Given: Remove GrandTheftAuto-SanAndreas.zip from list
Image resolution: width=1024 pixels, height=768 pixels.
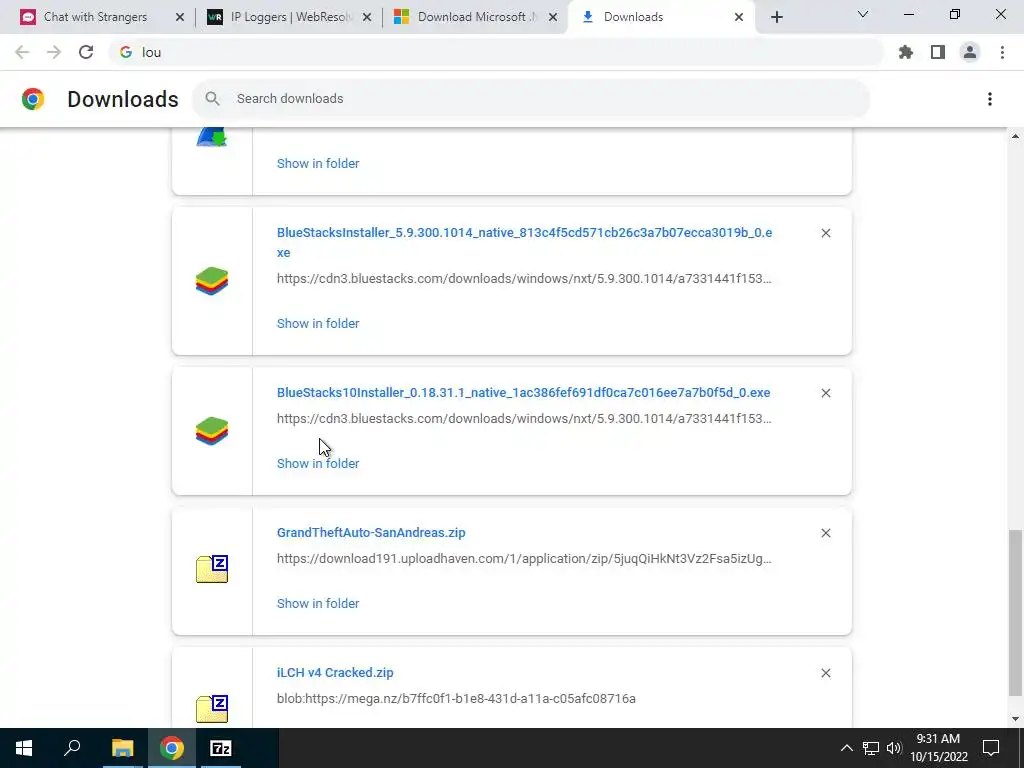Looking at the screenshot, I should tap(825, 533).
